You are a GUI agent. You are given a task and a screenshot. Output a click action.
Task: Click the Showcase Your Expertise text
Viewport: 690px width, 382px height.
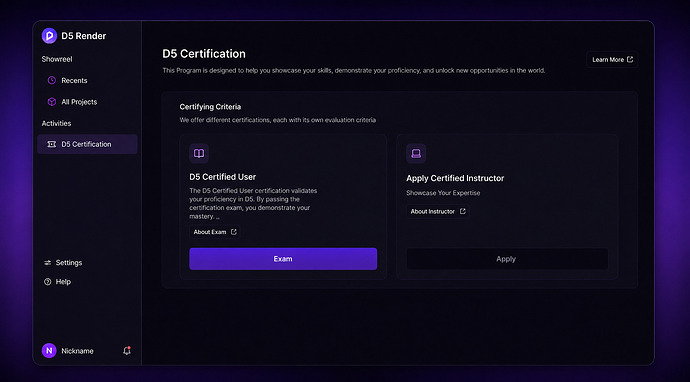443,193
